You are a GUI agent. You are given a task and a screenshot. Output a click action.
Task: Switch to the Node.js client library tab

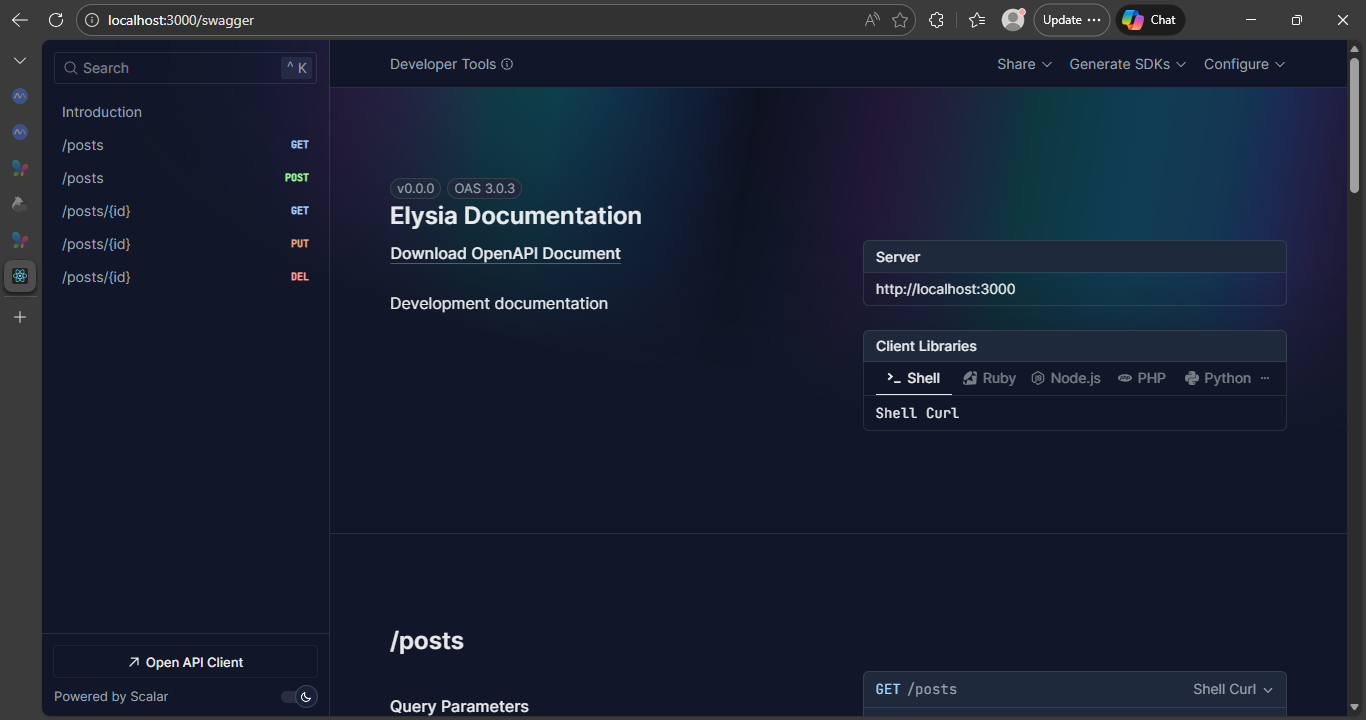(1065, 378)
